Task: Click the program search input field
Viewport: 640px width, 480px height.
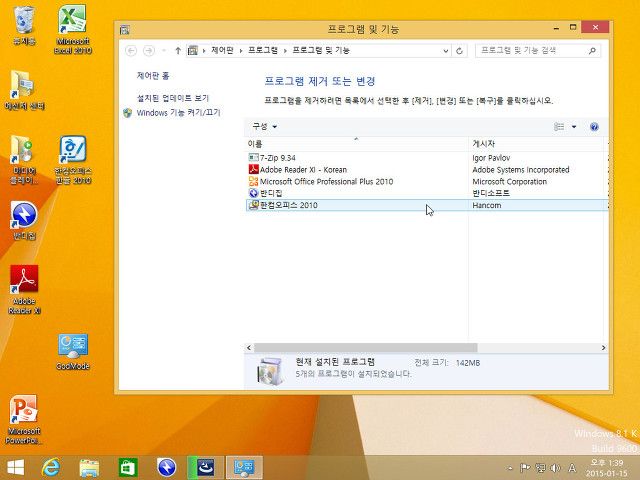Action: click(x=531, y=50)
